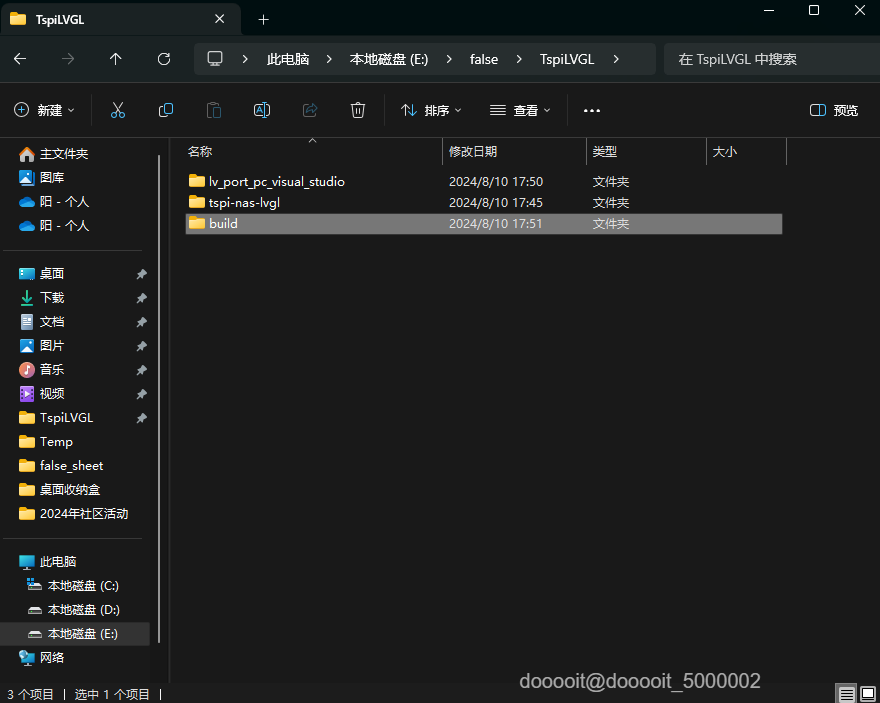This screenshot has width=880, height=703.
Task: Click the false breadcrumb in address bar
Action: (x=484, y=59)
